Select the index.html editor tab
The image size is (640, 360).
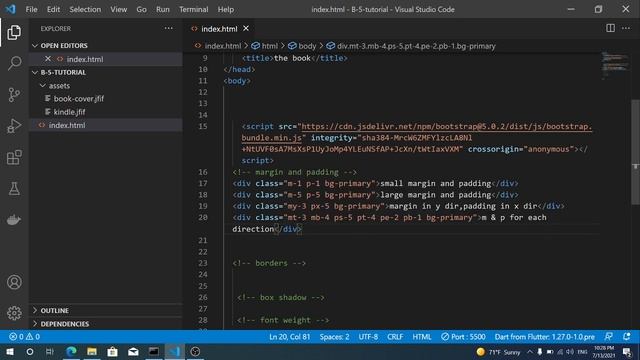[219, 29]
